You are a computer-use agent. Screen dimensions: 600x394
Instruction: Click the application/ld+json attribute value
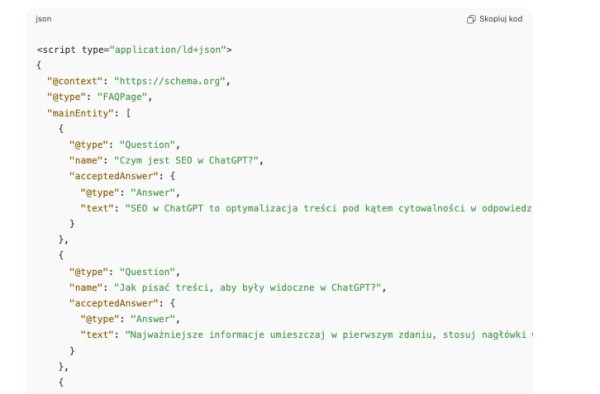click(168, 50)
